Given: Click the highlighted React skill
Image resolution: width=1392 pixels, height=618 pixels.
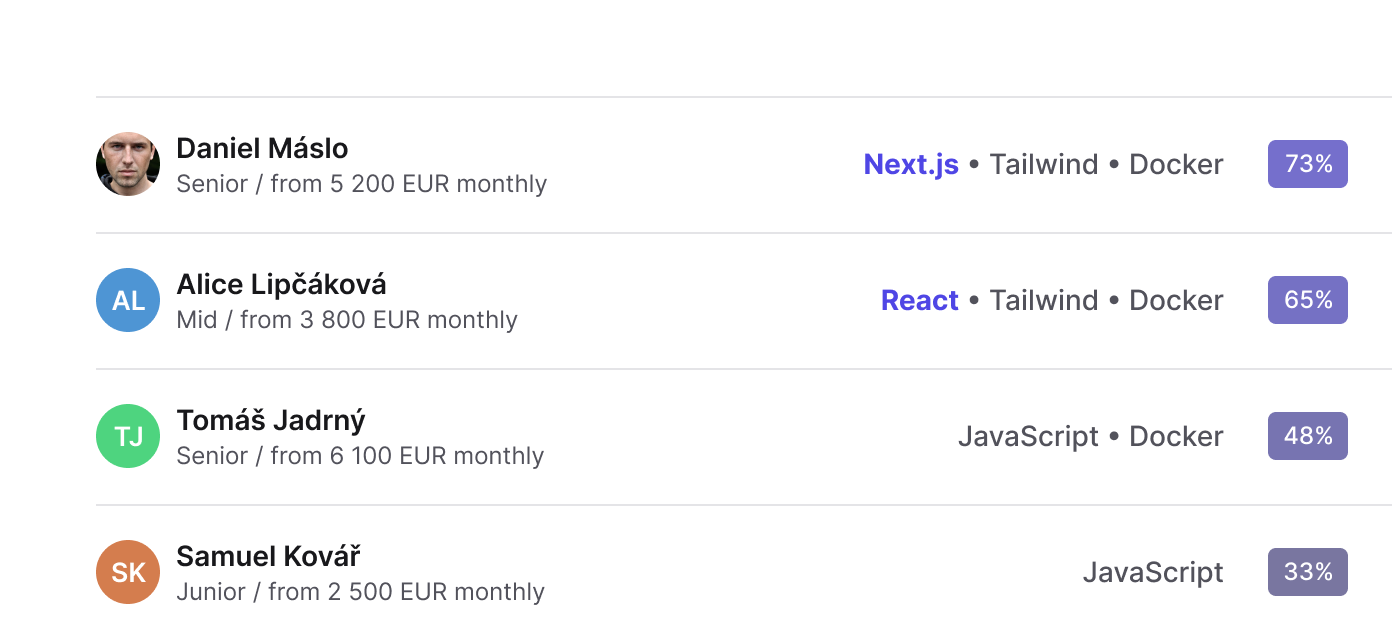Looking at the screenshot, I should tap(920, 300).
